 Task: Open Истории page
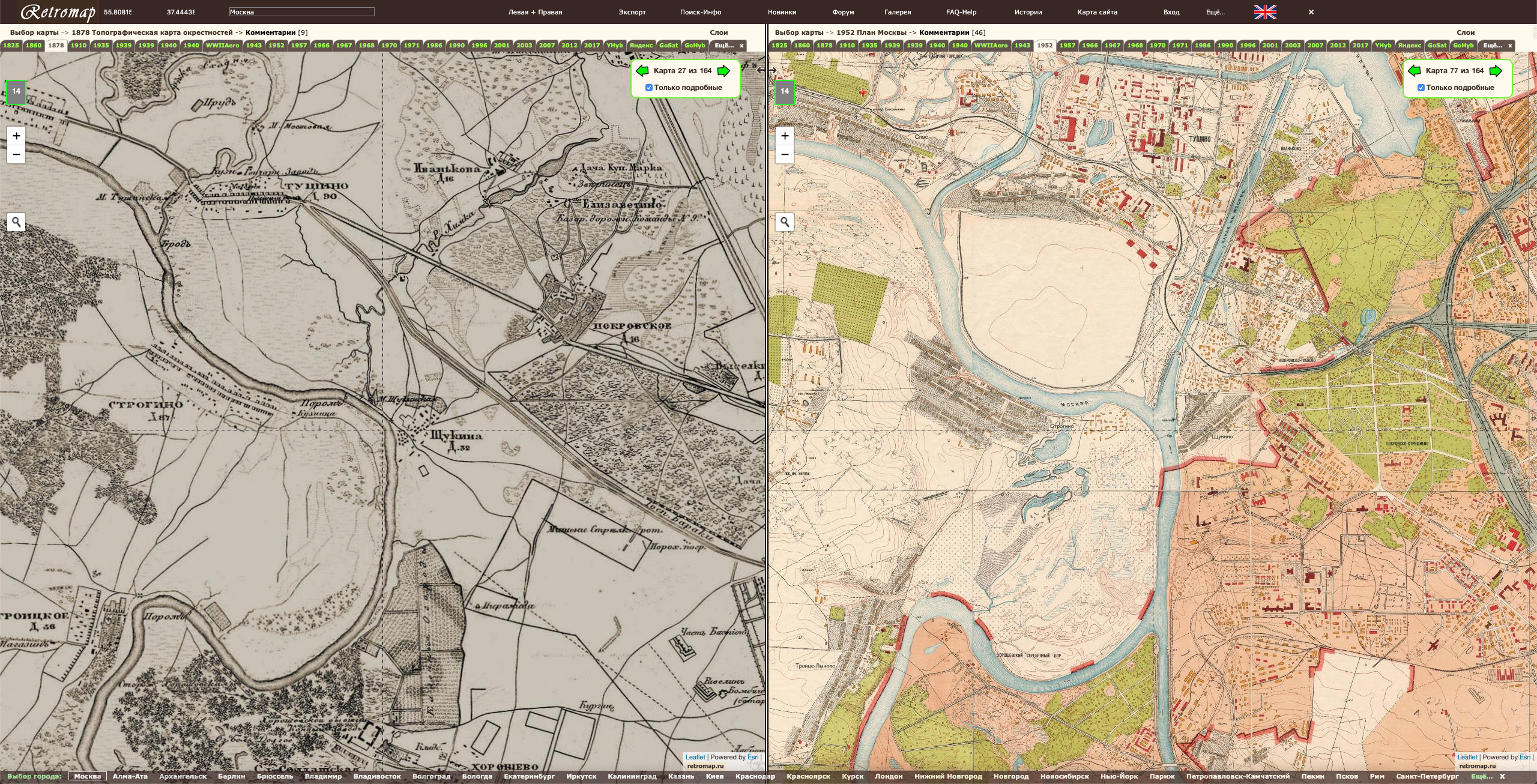[x=1028, y=12]
